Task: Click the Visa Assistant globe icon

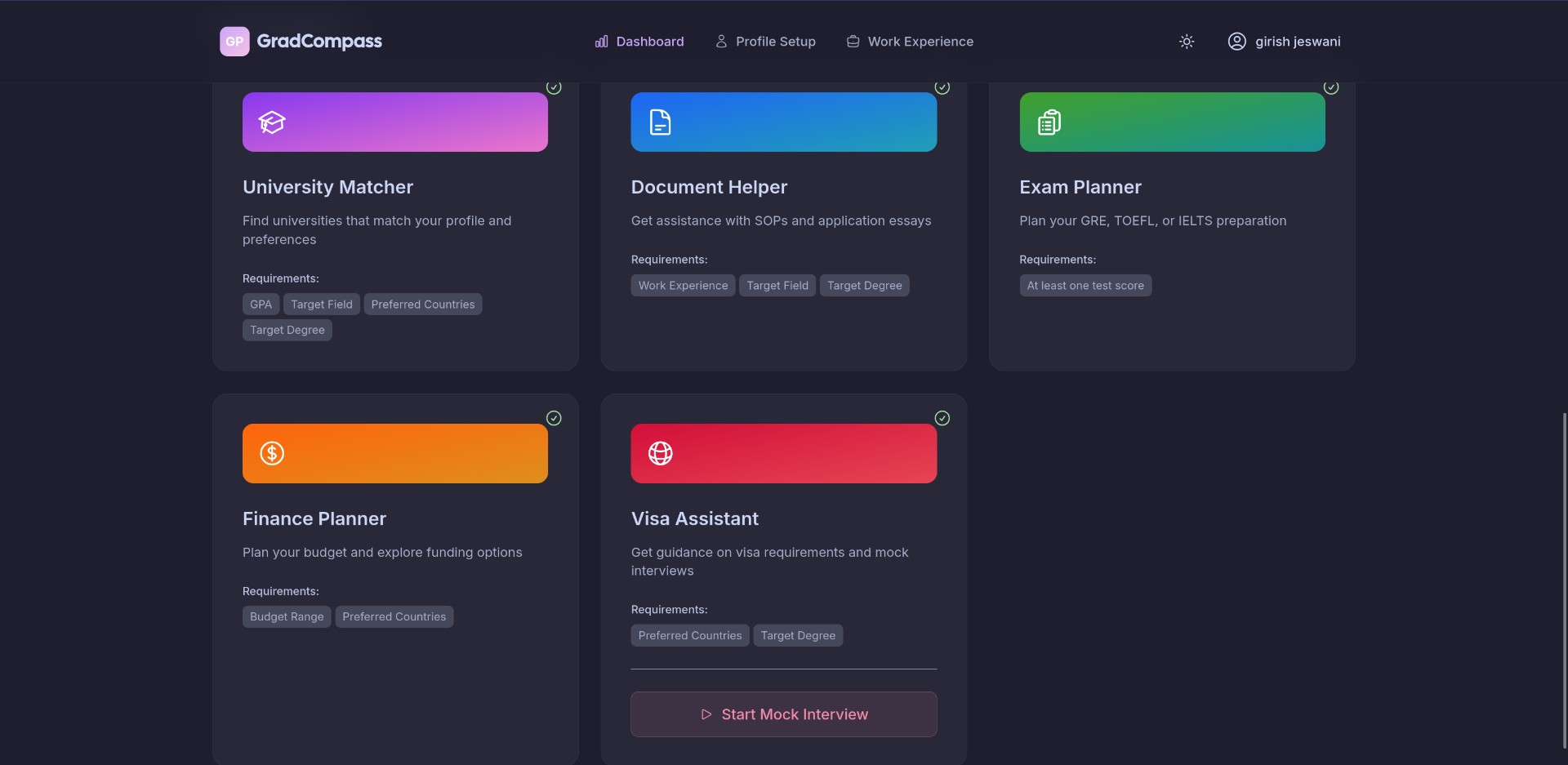Action: click(660, 453)
